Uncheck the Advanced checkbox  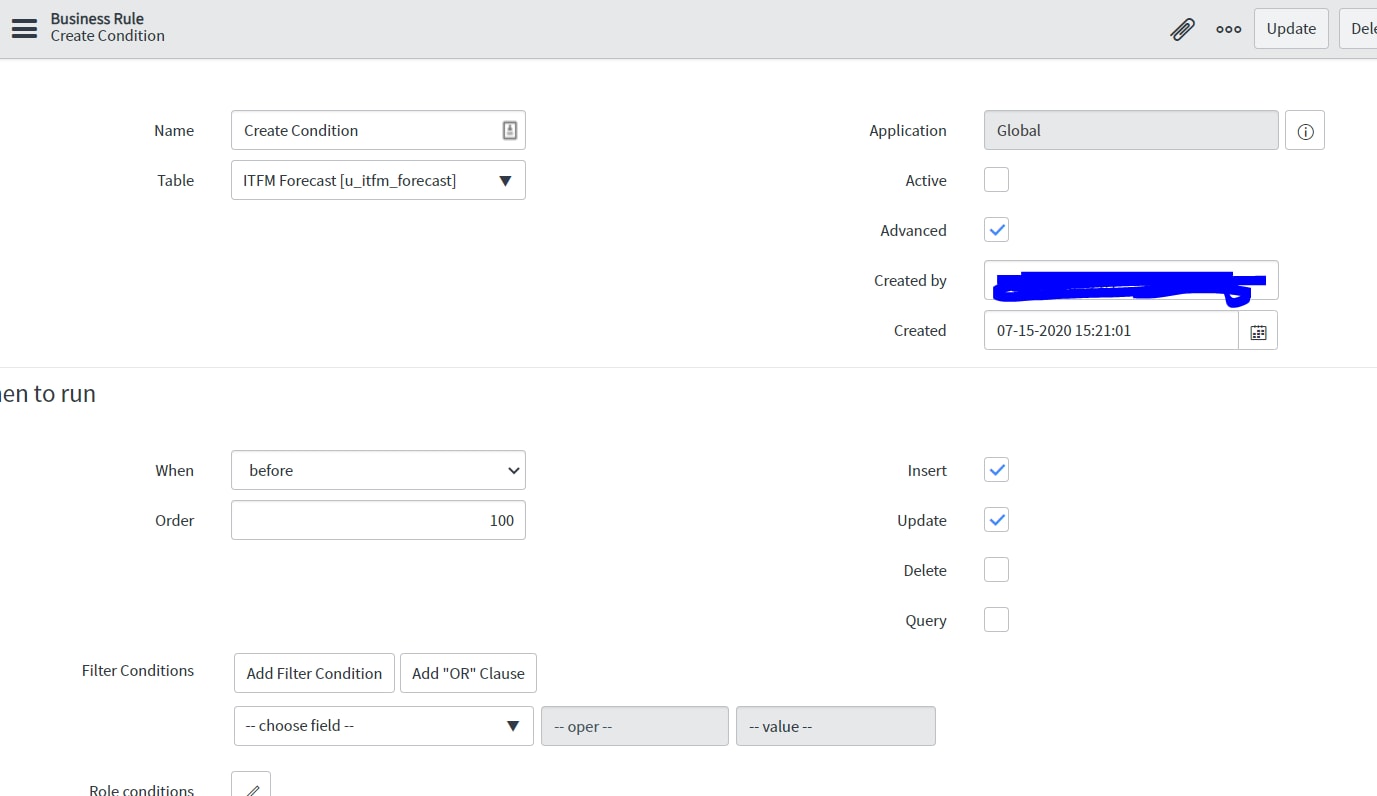[996, 230]
